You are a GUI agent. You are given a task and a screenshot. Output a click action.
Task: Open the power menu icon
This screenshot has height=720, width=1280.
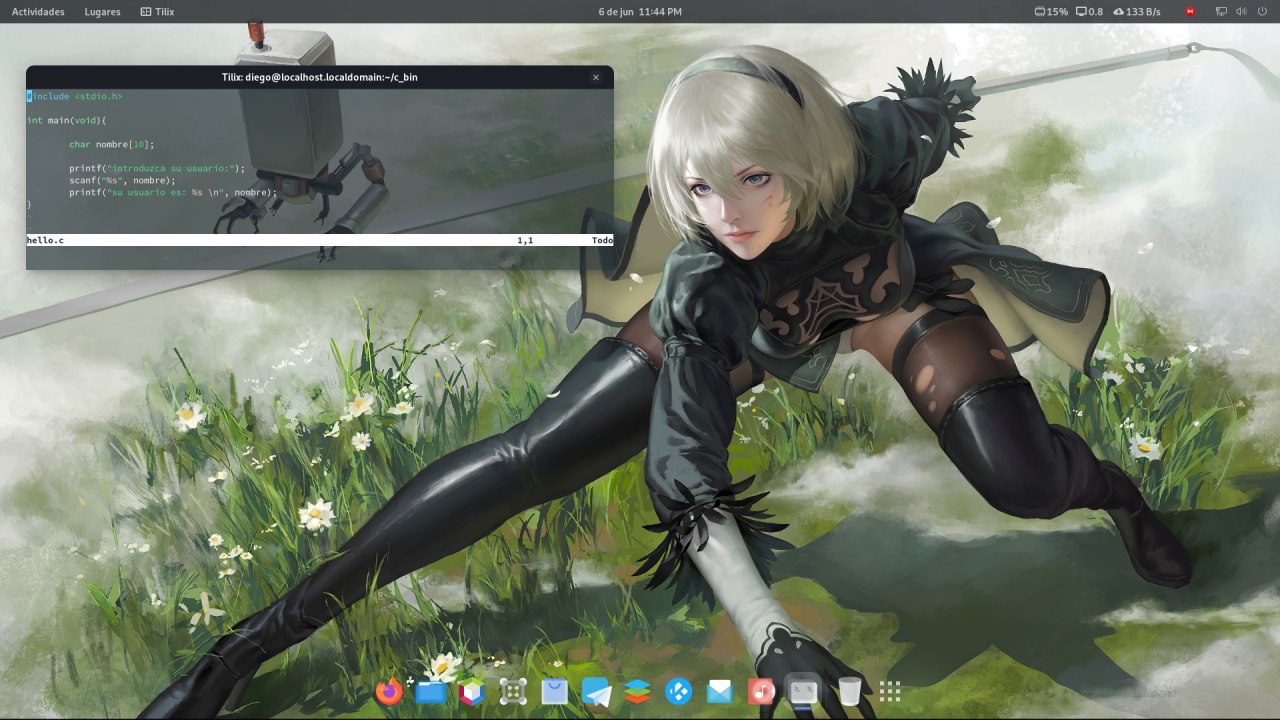[x=1261, y=12]
